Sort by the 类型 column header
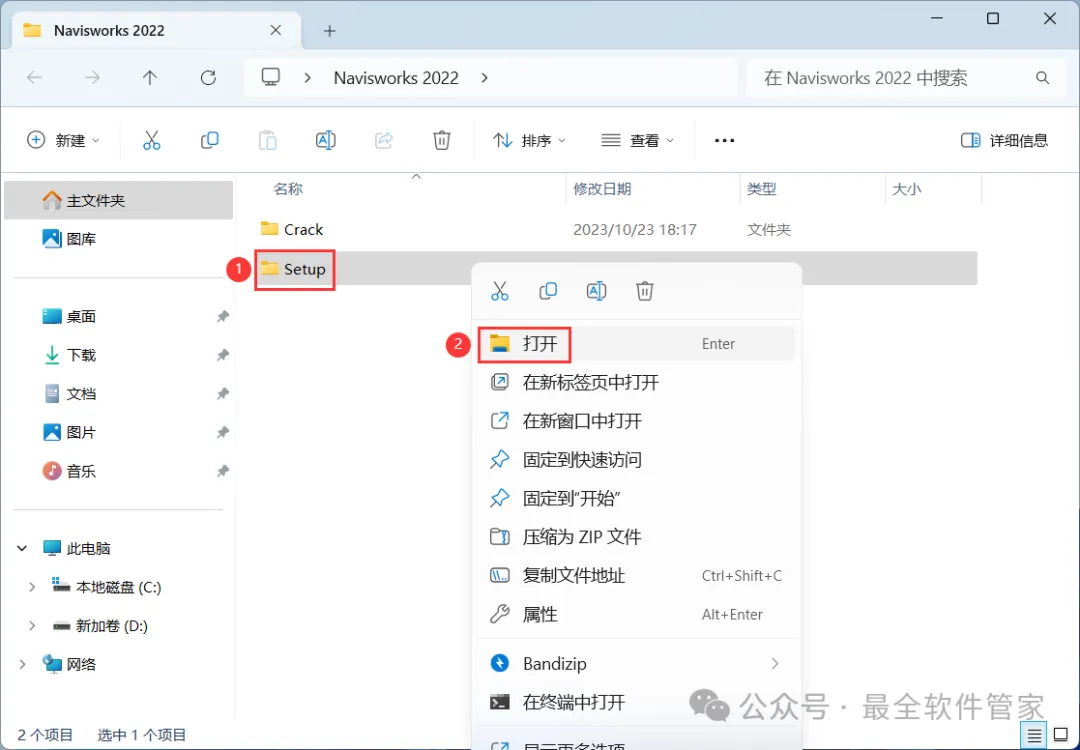The height and width of the screenshot is (750, 1080). (762, 189)
